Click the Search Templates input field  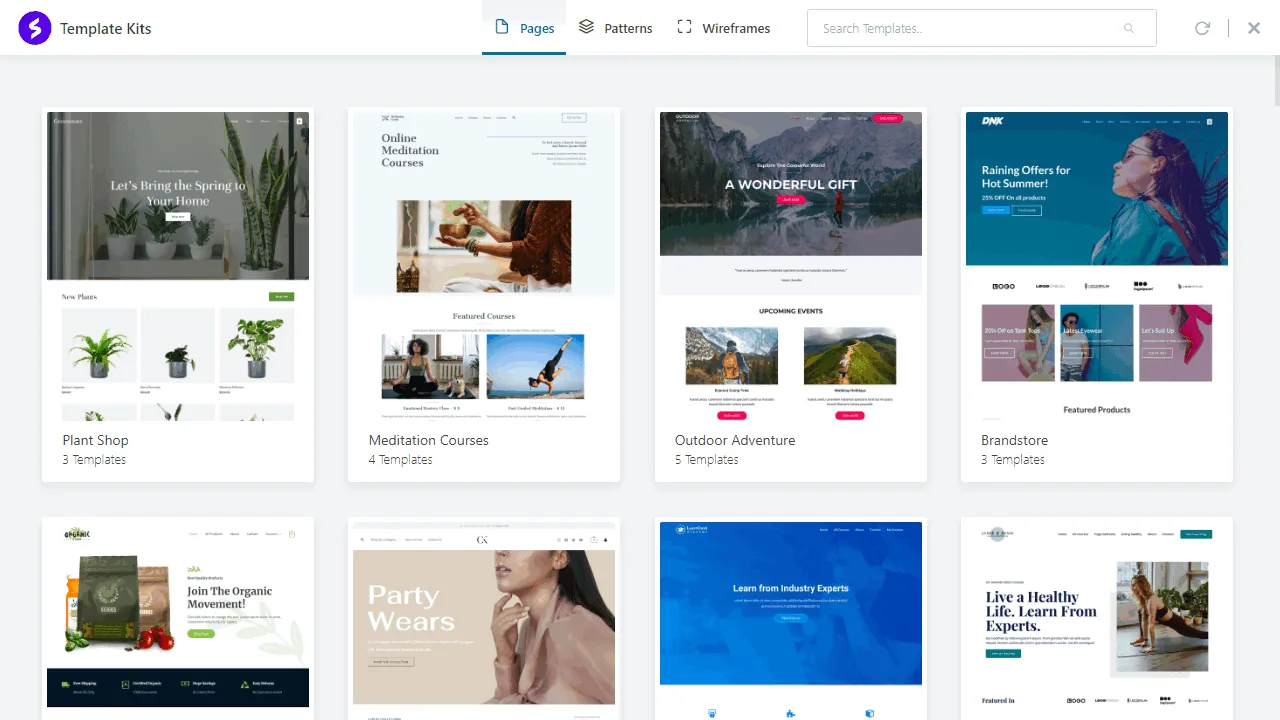pyautogui.click(x=981, y=28)
